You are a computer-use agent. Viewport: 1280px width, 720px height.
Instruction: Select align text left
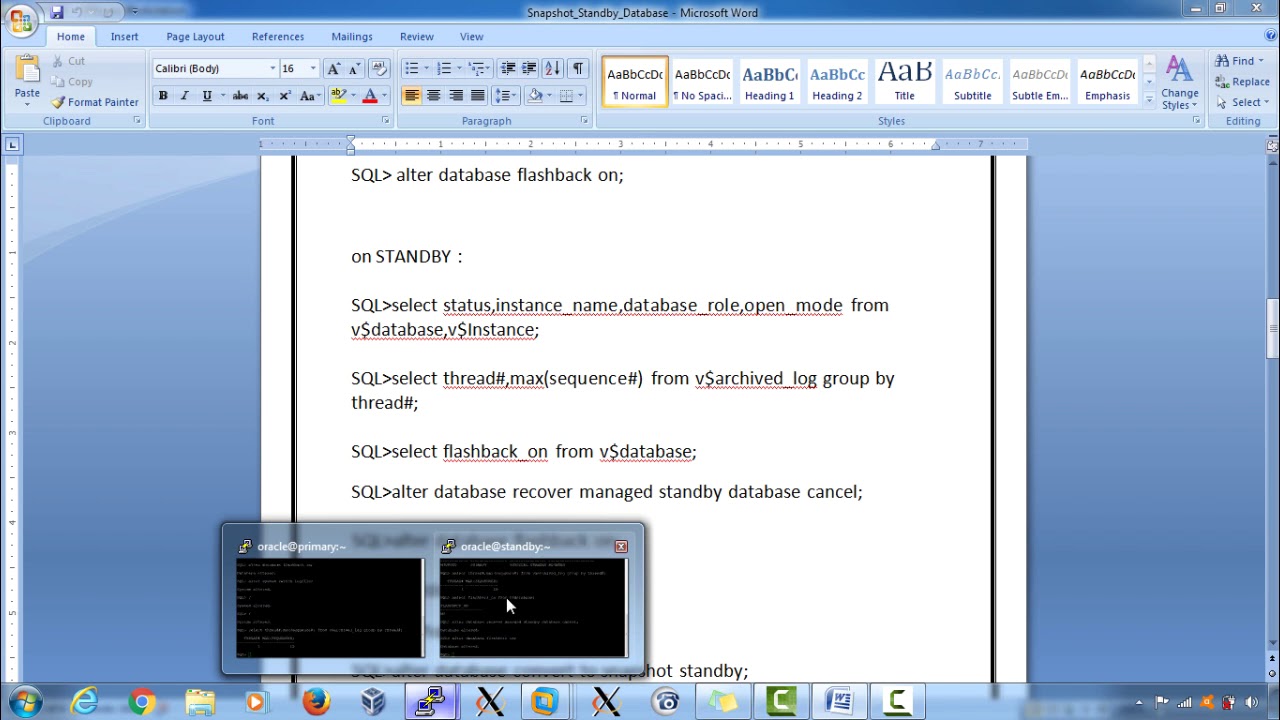[411, 96]
